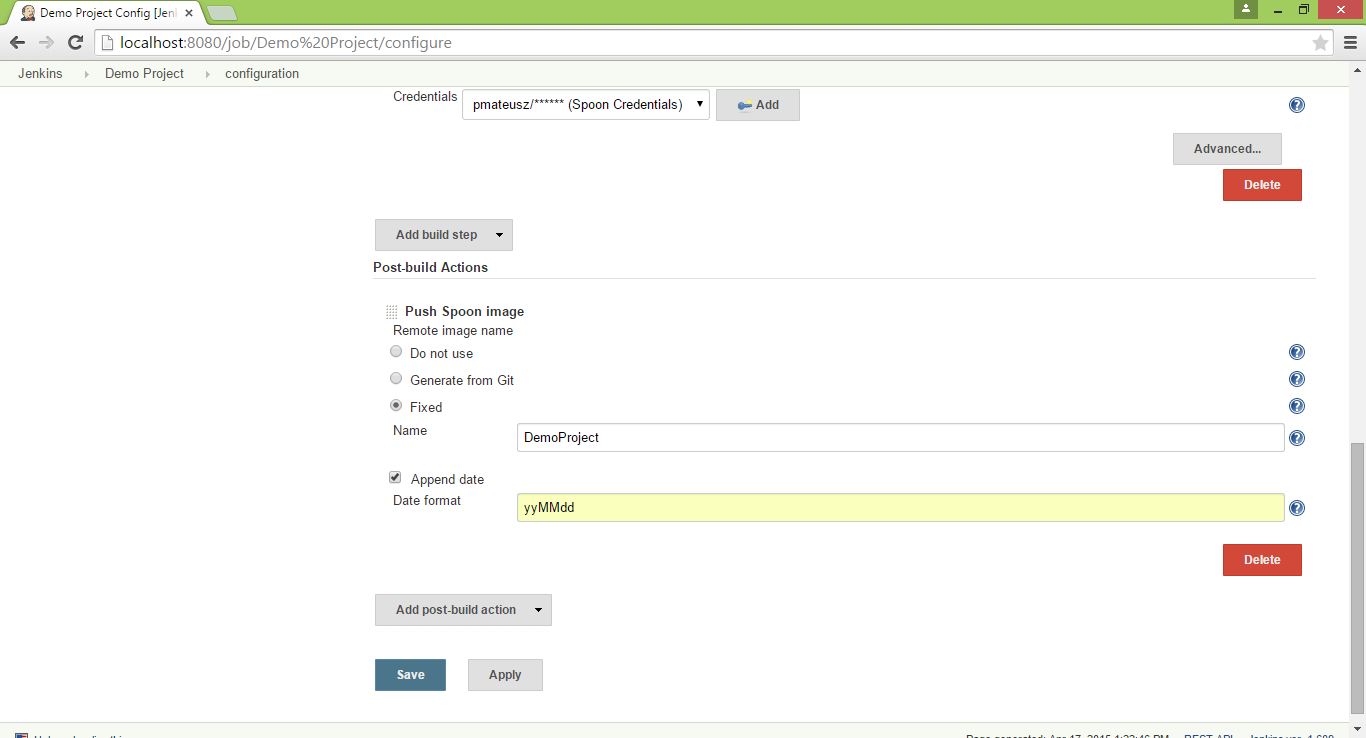Save the project configuration
The width and height of the screenshot is (1366, 738).
(410, 675)
